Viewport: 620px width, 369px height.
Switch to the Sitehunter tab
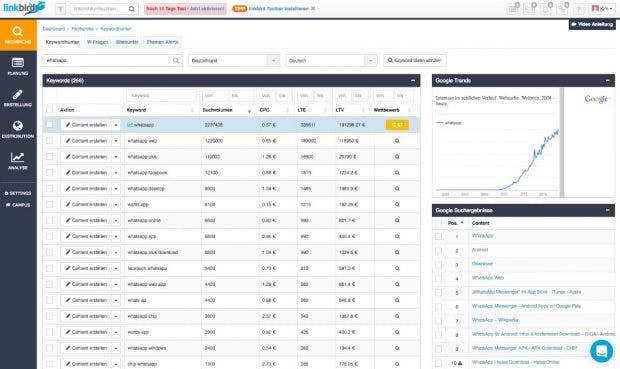click(127, 42)
